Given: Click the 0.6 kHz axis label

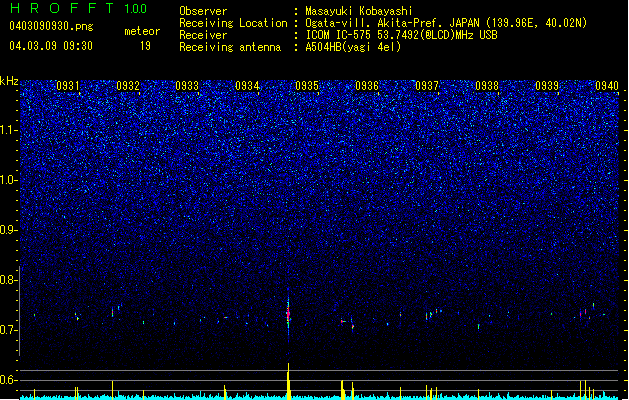Looking at the screenshot, I should coord(9,380).
